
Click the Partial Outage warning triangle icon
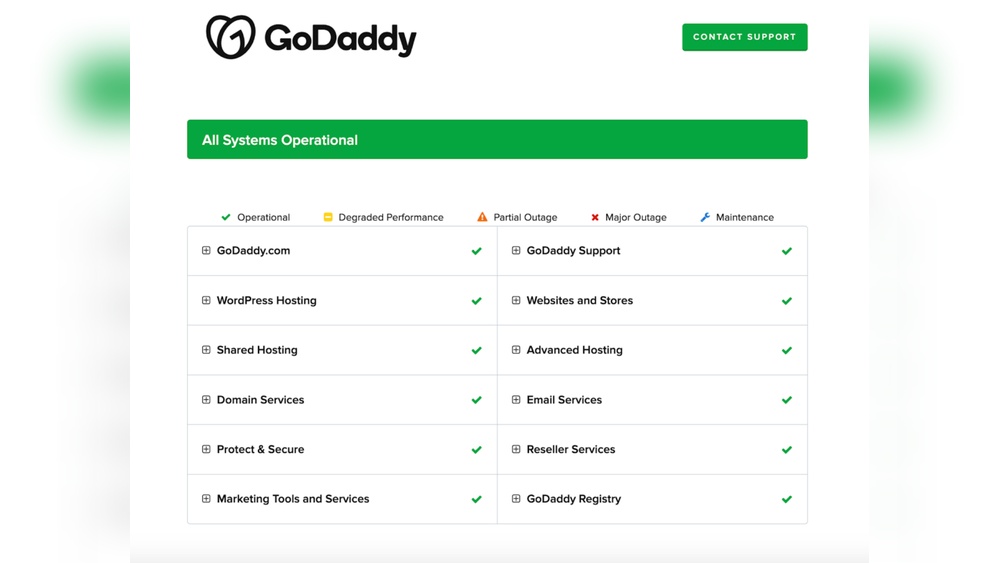pyautogui.click(x=482, y=217)
